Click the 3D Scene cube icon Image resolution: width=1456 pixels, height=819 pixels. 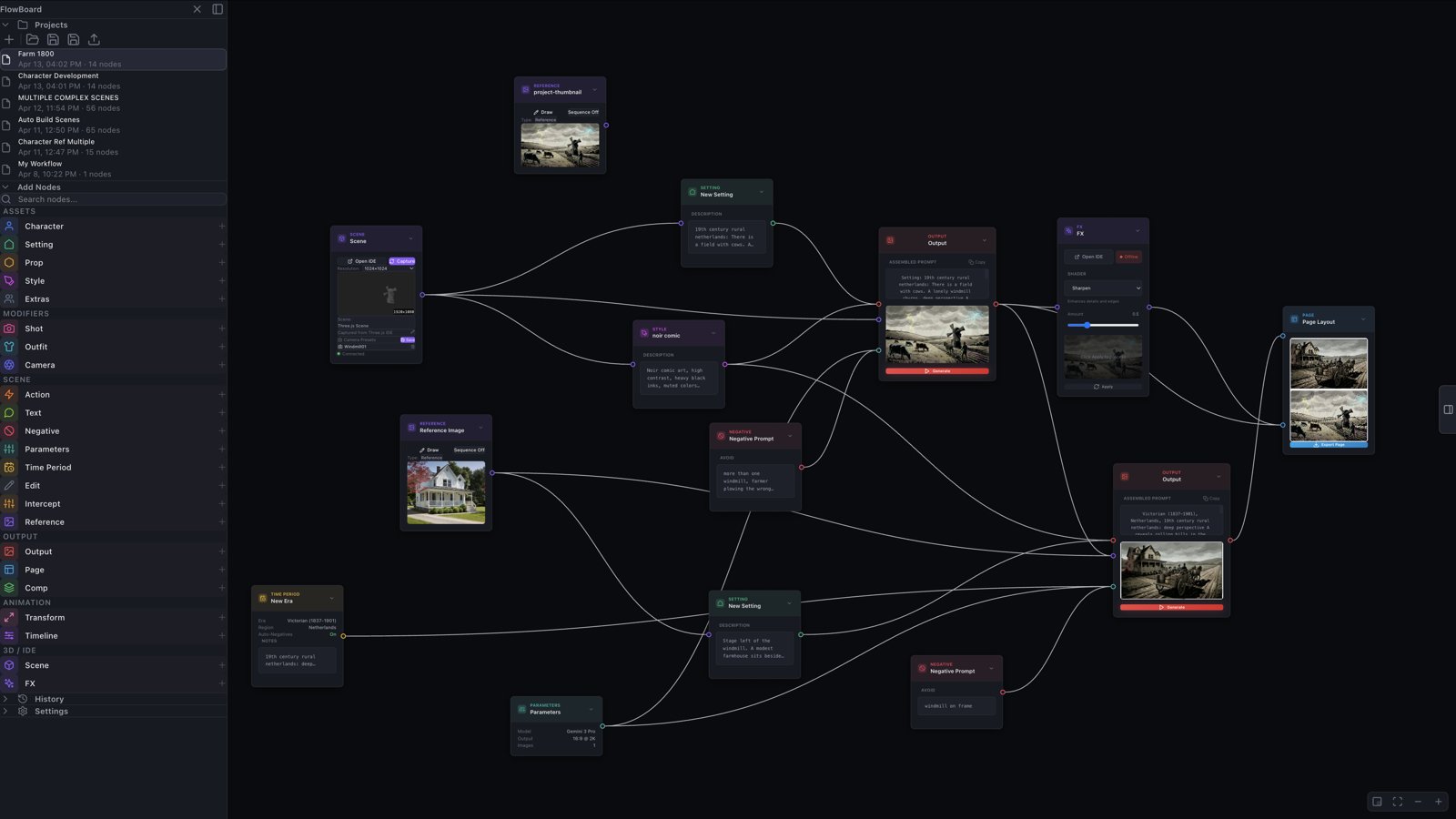click(9, 665)
